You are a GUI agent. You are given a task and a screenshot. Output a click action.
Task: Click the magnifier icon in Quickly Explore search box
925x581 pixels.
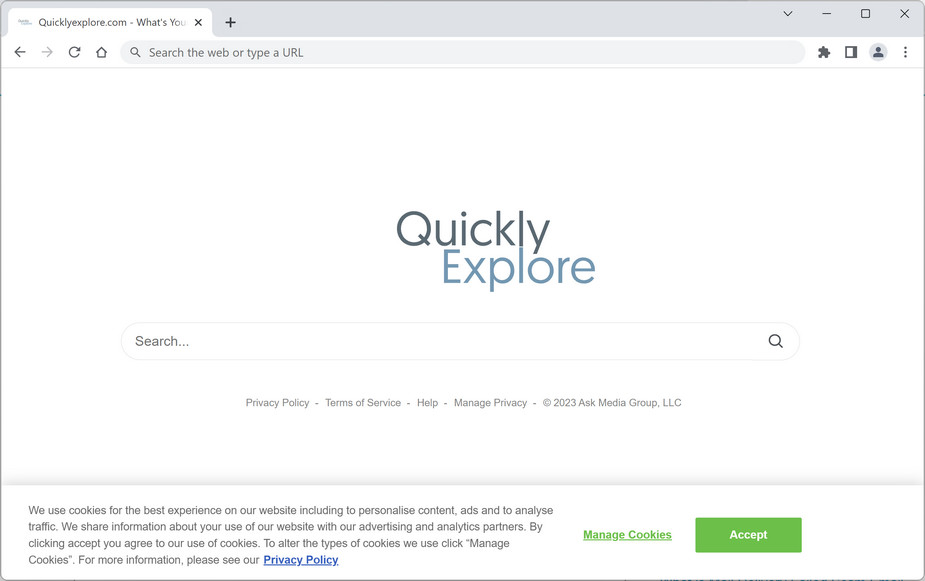[775, 341]
